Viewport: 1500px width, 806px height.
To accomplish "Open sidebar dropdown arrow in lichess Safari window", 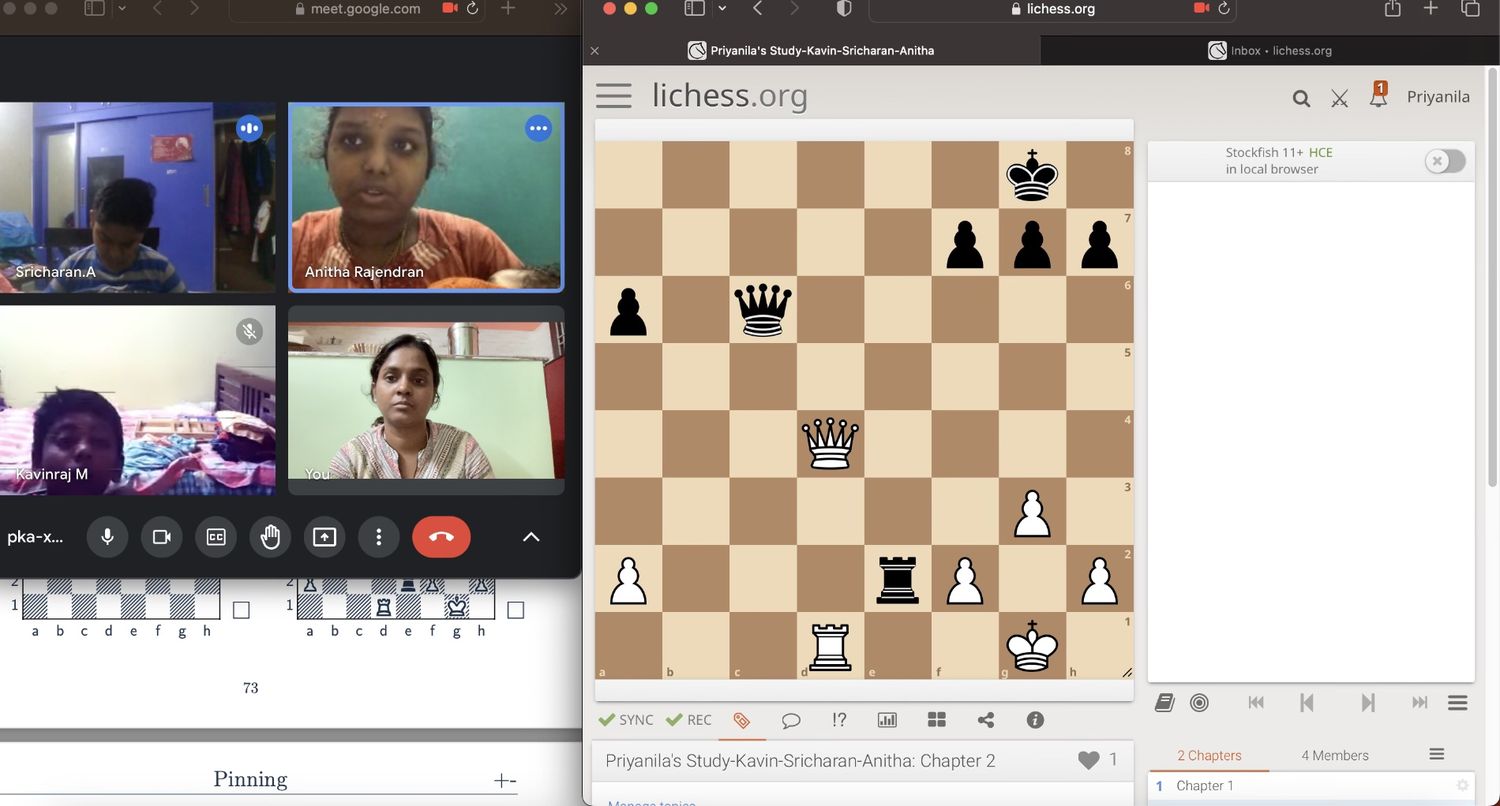I will click(x=721, y=9).
